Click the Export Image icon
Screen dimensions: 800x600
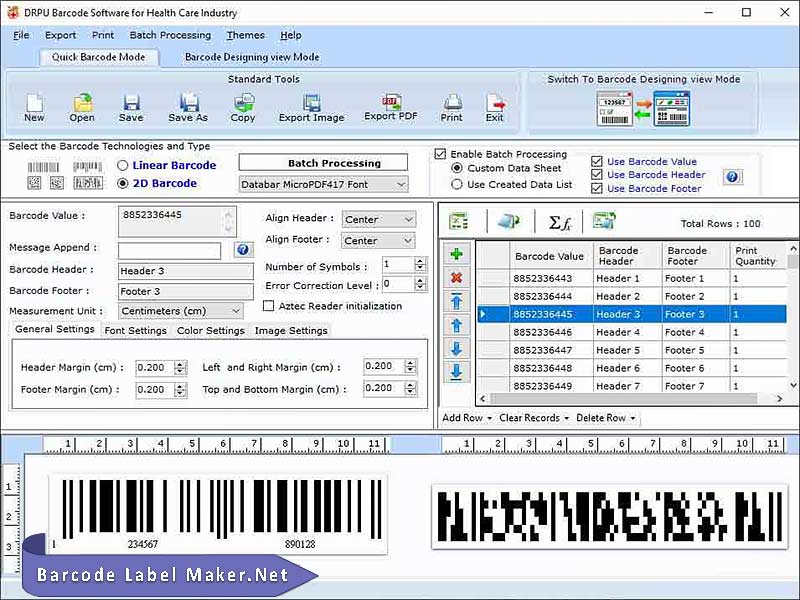click(x=311, y=108)
